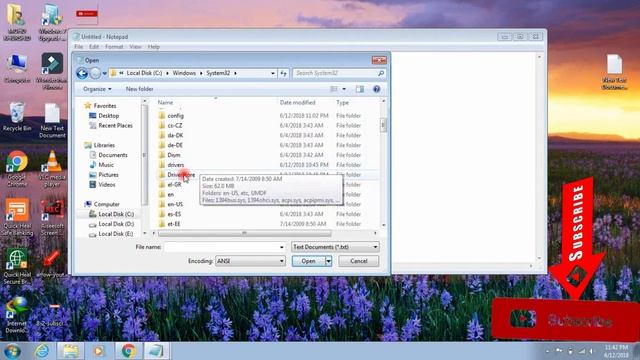This screenshot has width=640, height=360.
Task: Select Music library in navigation pane
Action: click(106, 165)
